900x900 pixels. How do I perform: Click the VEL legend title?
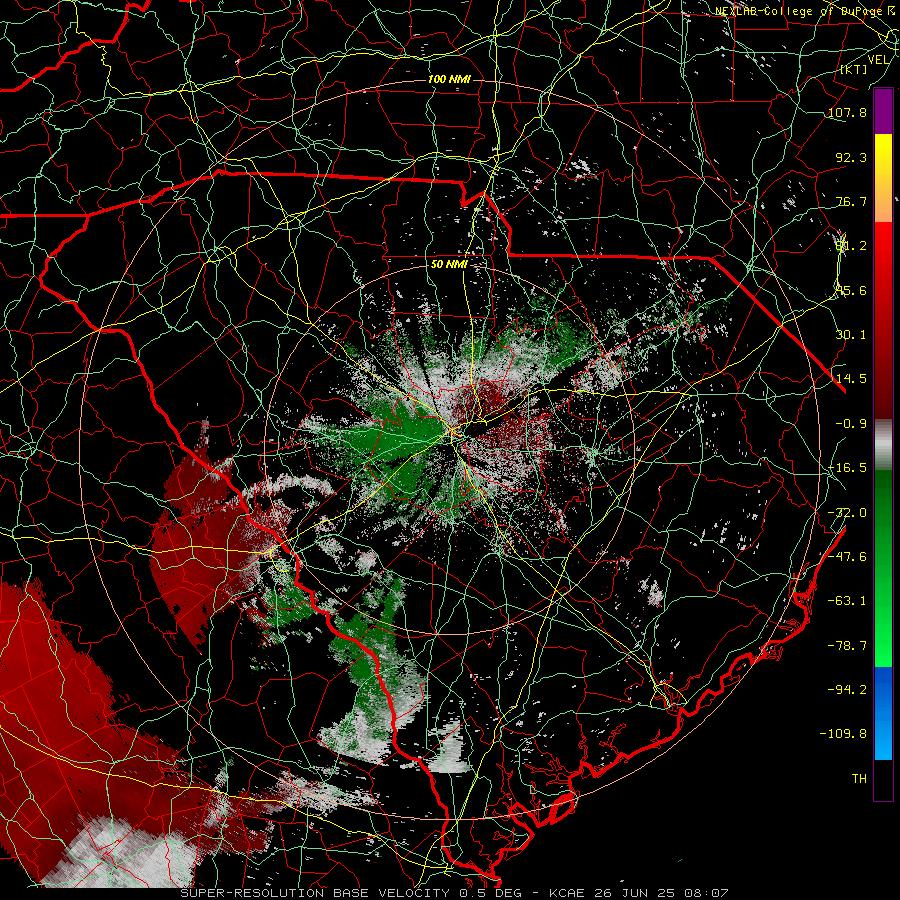tap(878, 60)
